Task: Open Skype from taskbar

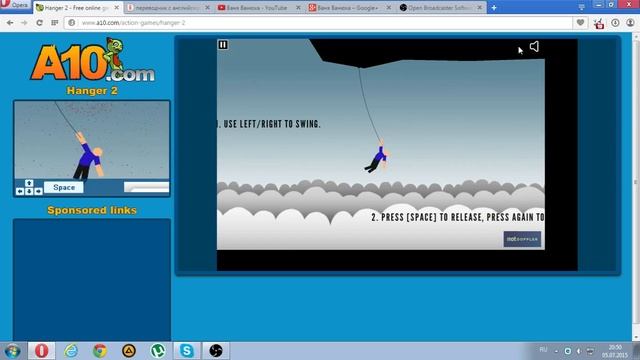Action: coord(187,351)
